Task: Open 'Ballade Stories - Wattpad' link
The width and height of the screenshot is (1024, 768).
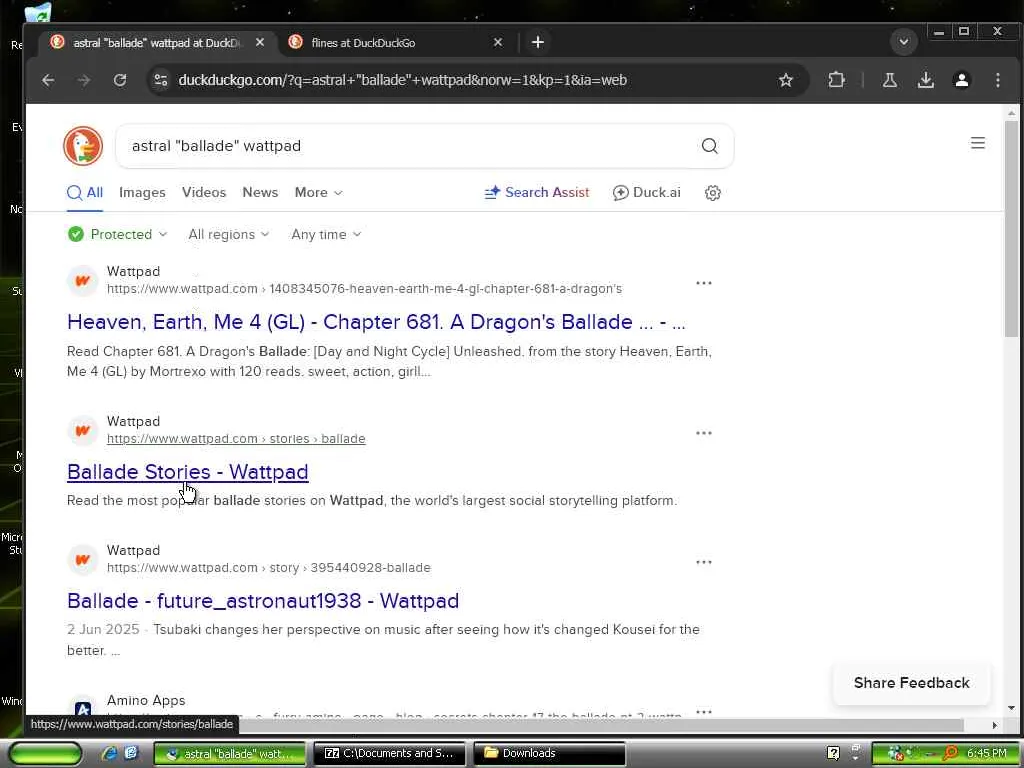Action: [187, 472]
